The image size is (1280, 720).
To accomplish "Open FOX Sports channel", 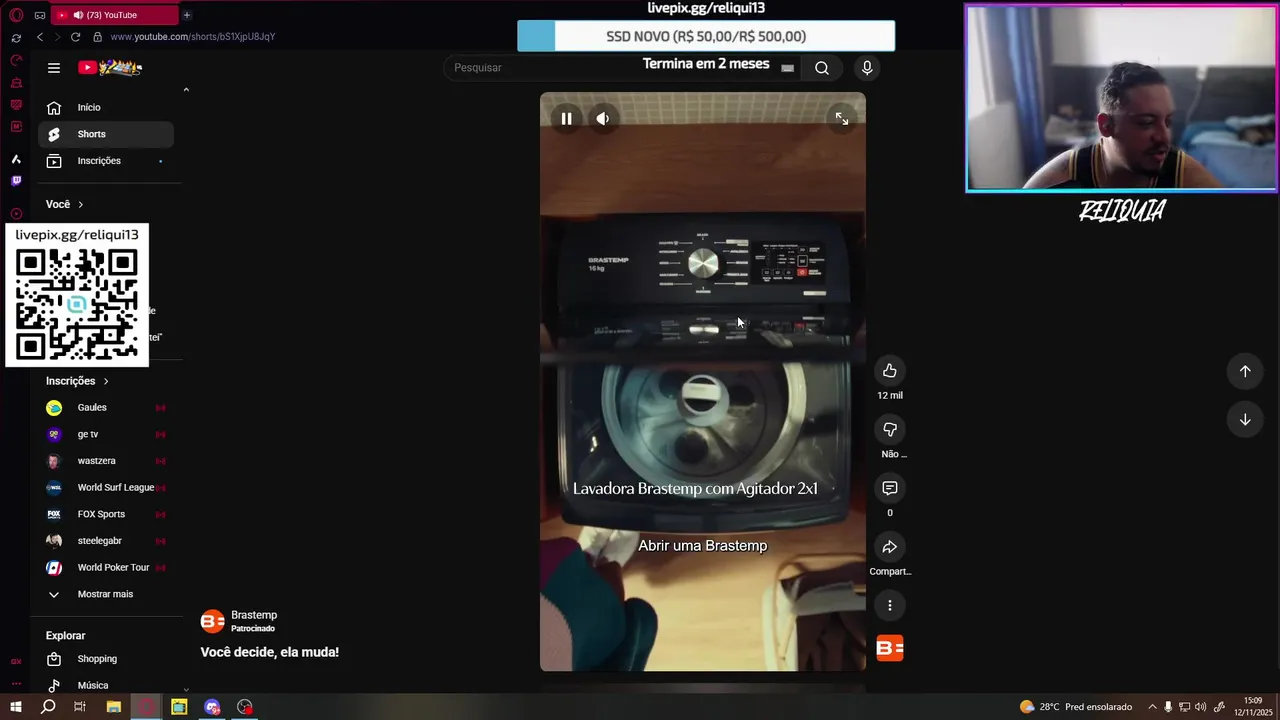I will click(106, 514).
